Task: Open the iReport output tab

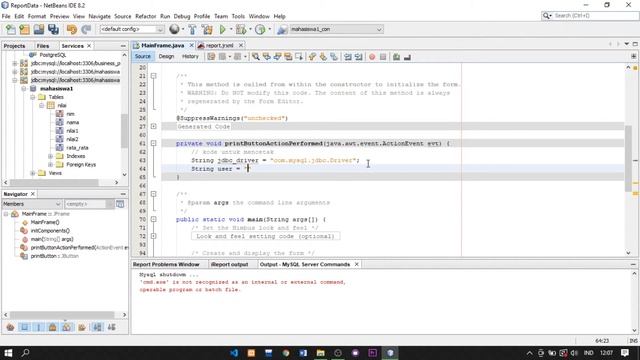Action: [x=230, y=264]
